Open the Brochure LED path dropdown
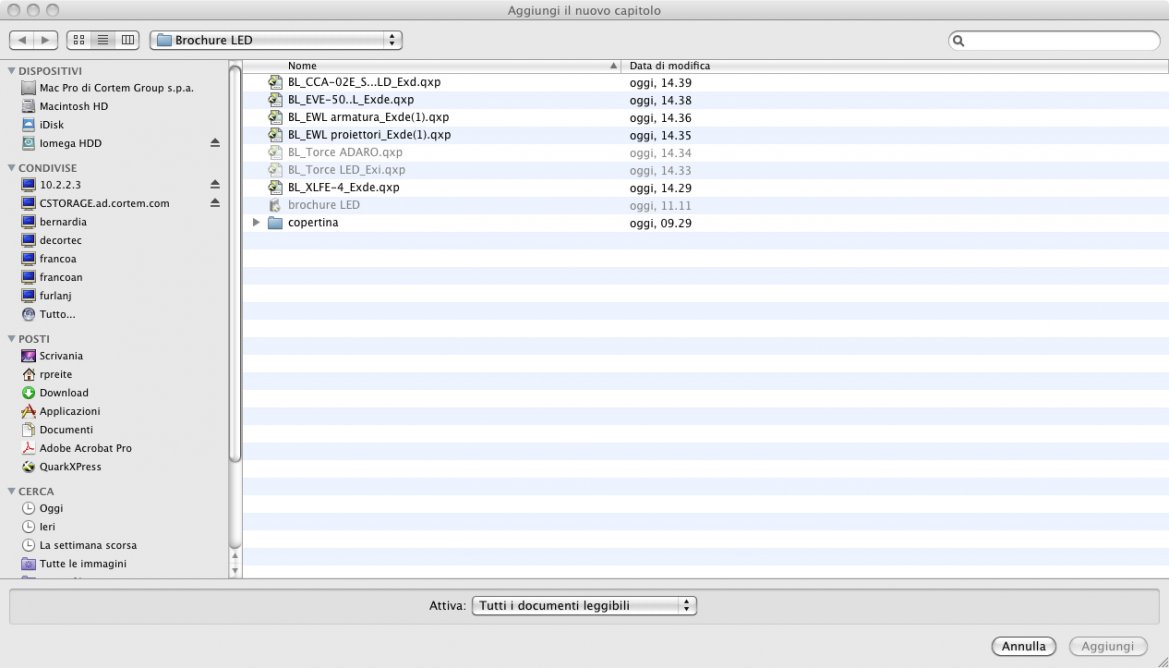Viewport: 1169px width, 668px height. pyautogui.click(x=276, y=40)
